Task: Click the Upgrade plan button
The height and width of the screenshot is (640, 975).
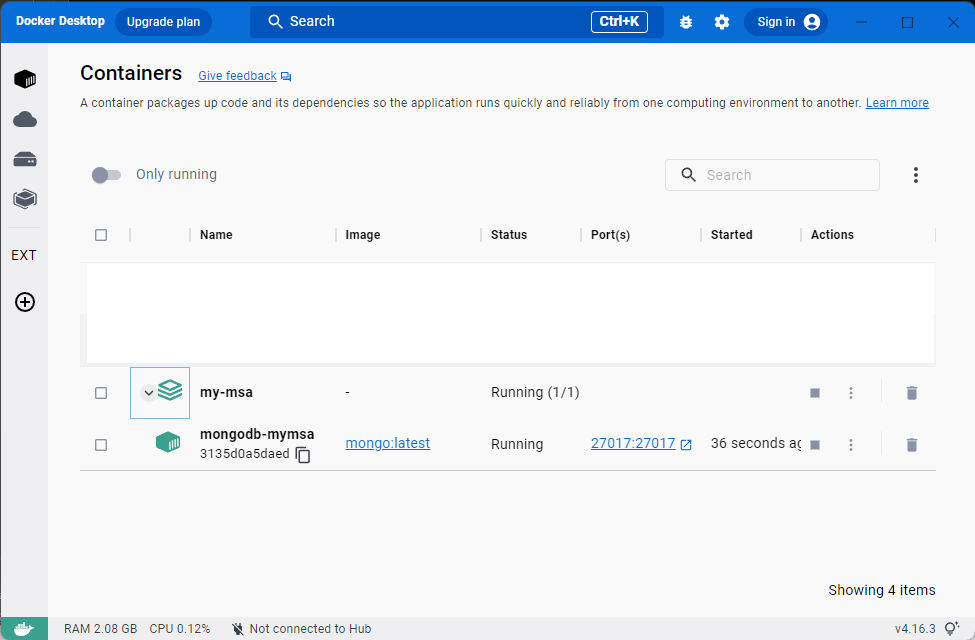Action: tap(164, 22)
